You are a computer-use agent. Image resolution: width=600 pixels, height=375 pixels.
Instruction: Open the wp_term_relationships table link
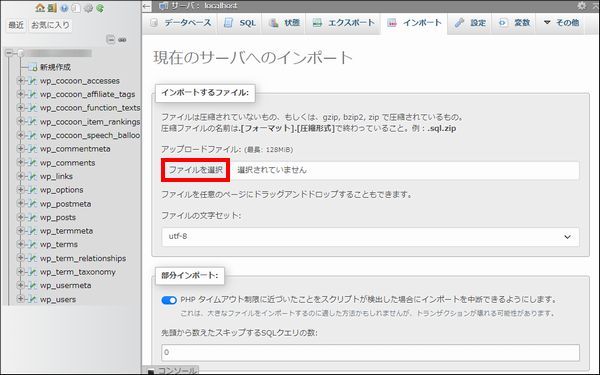83,258
